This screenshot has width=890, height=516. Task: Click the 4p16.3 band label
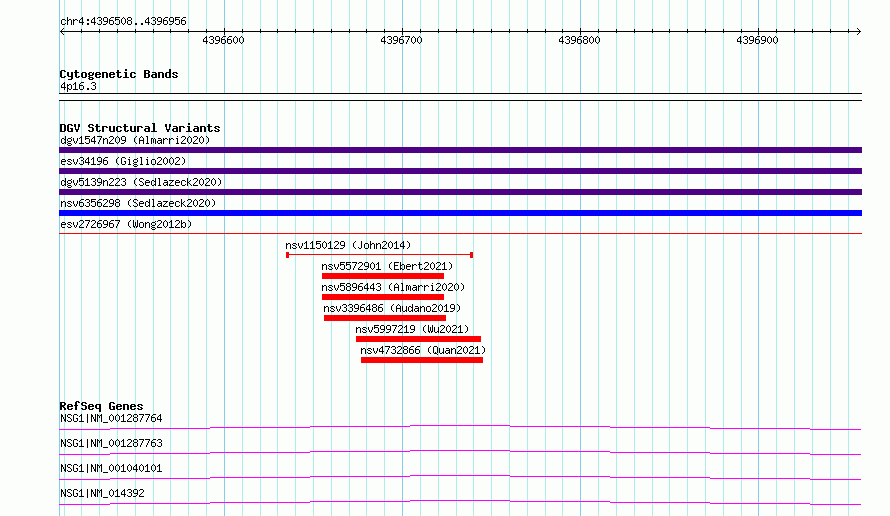[78, 86]
